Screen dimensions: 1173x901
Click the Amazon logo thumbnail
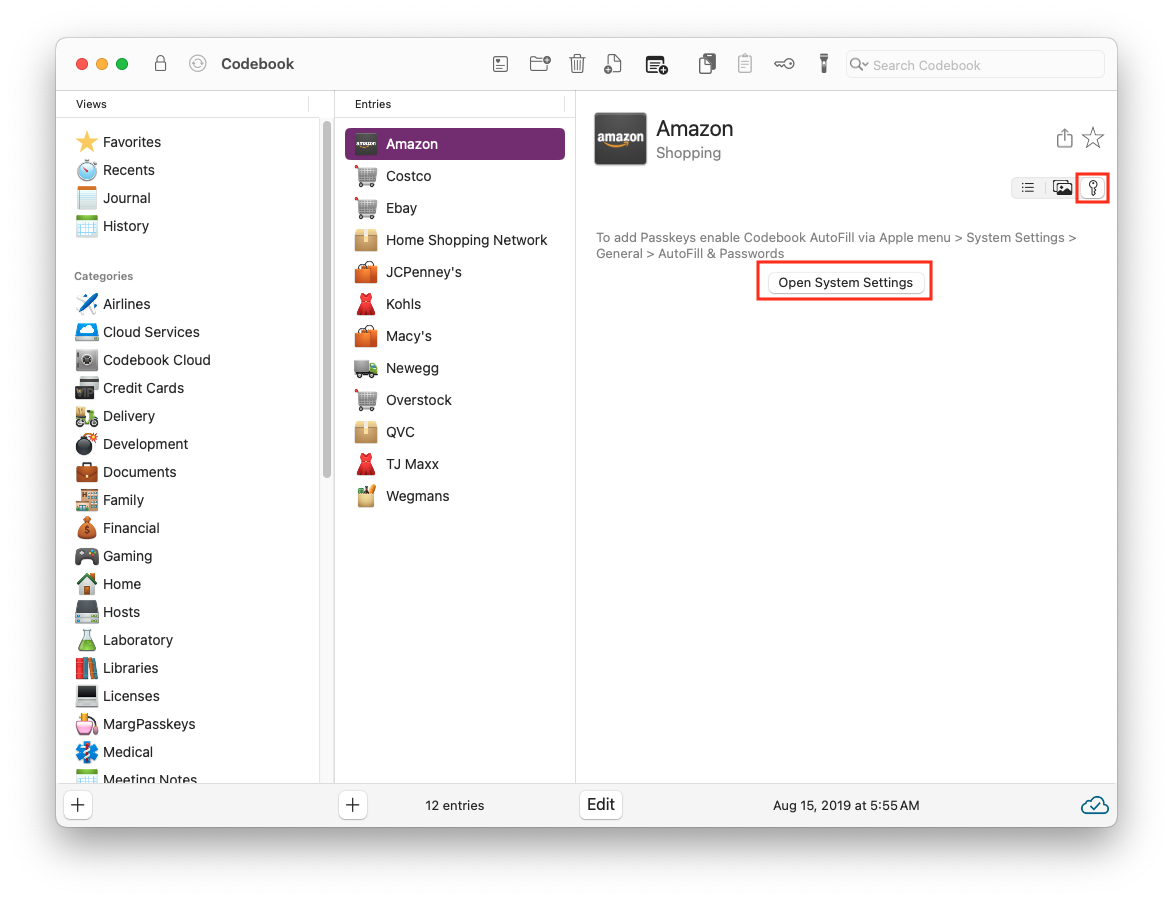[x=620, y=138]
